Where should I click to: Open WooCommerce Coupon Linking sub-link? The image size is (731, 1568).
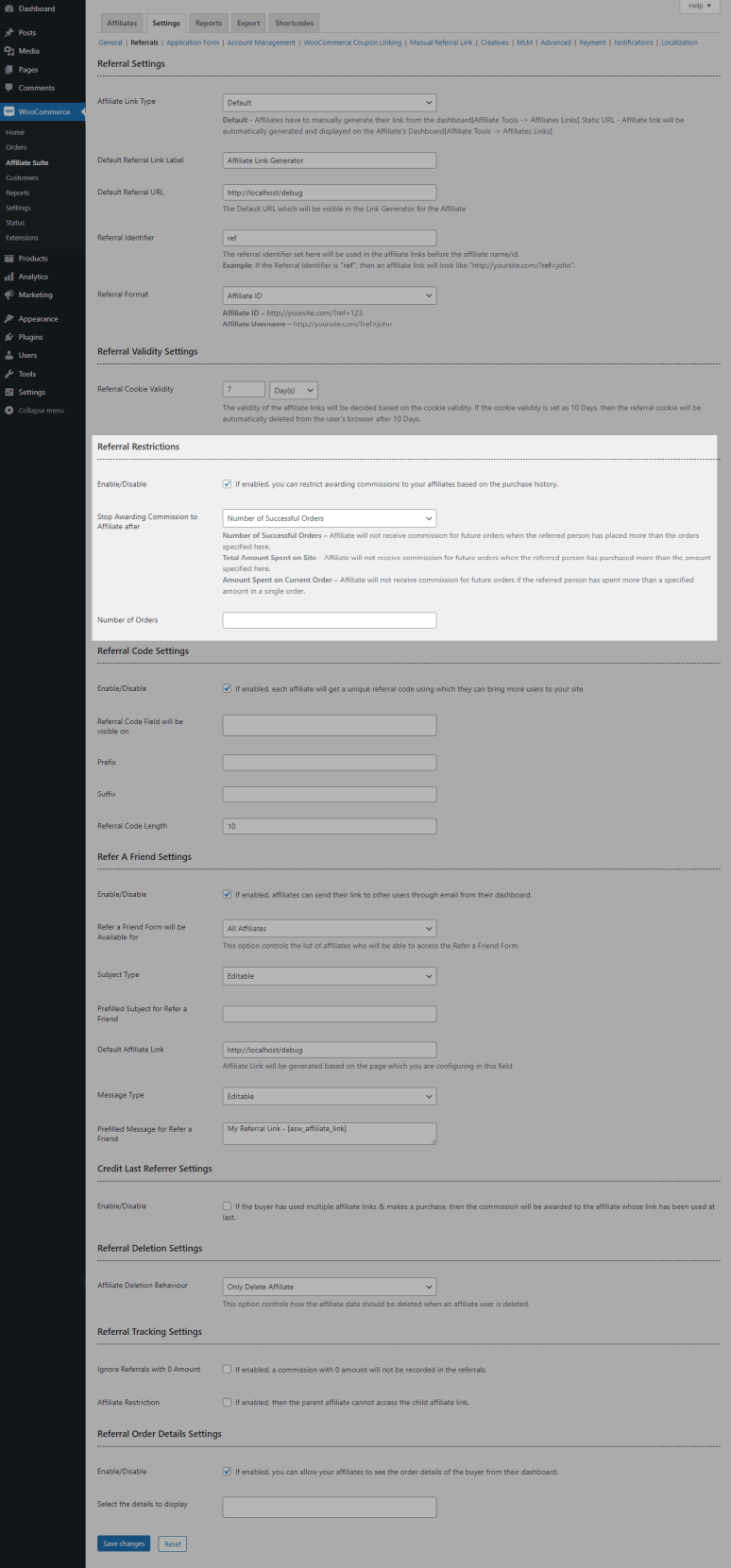352,42
